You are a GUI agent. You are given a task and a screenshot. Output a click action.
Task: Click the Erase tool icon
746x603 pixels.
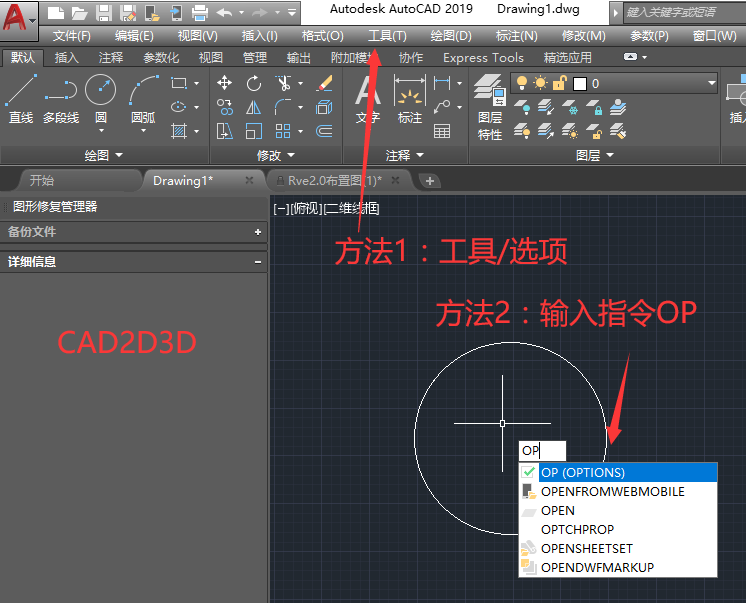coord(324,83)
